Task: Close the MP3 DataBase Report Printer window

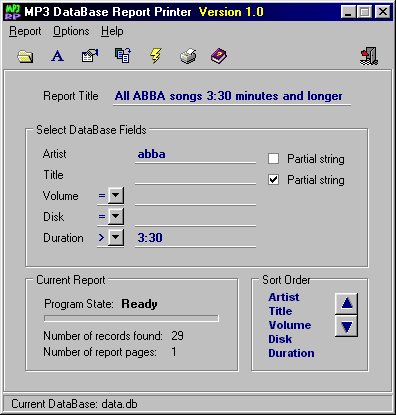Action: (x=383, y=13)
